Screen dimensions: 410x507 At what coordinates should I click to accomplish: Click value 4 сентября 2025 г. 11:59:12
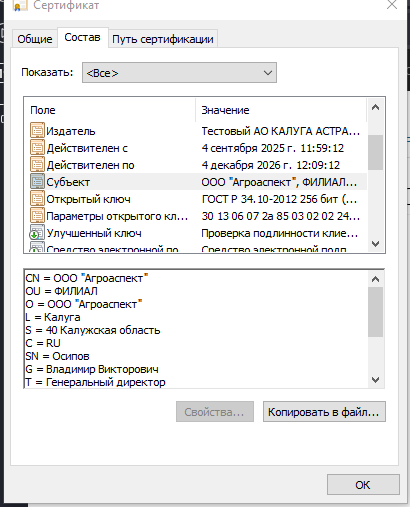(273, 148)
